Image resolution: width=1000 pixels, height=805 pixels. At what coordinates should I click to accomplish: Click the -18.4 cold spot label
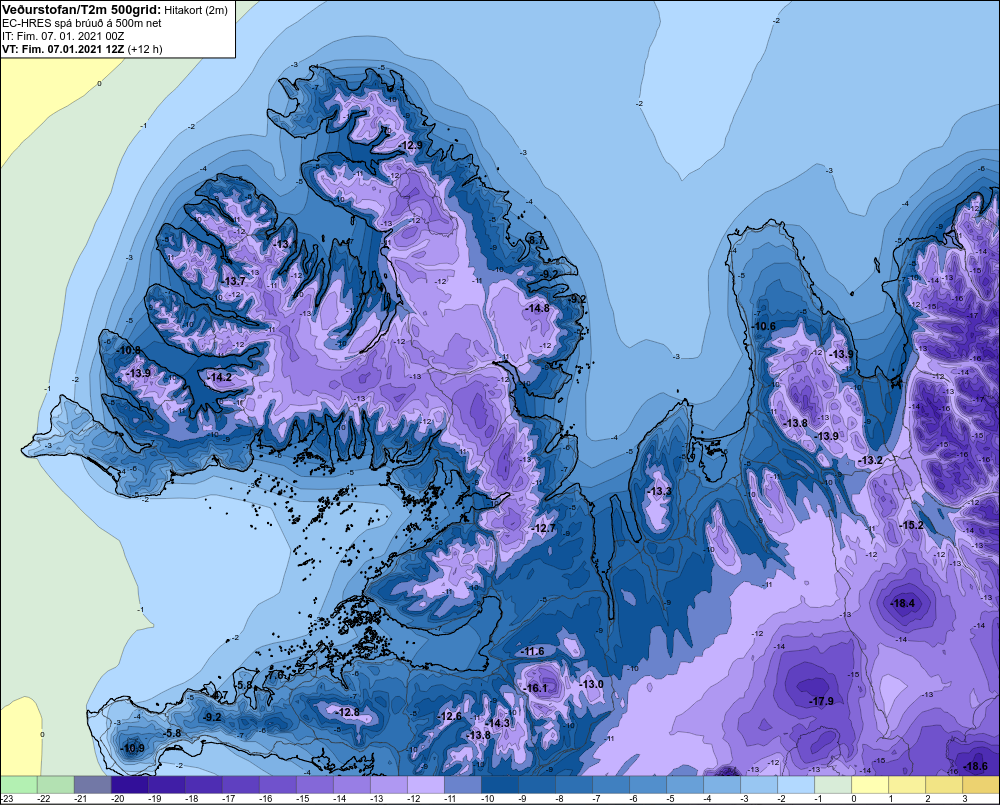point(903,603)
